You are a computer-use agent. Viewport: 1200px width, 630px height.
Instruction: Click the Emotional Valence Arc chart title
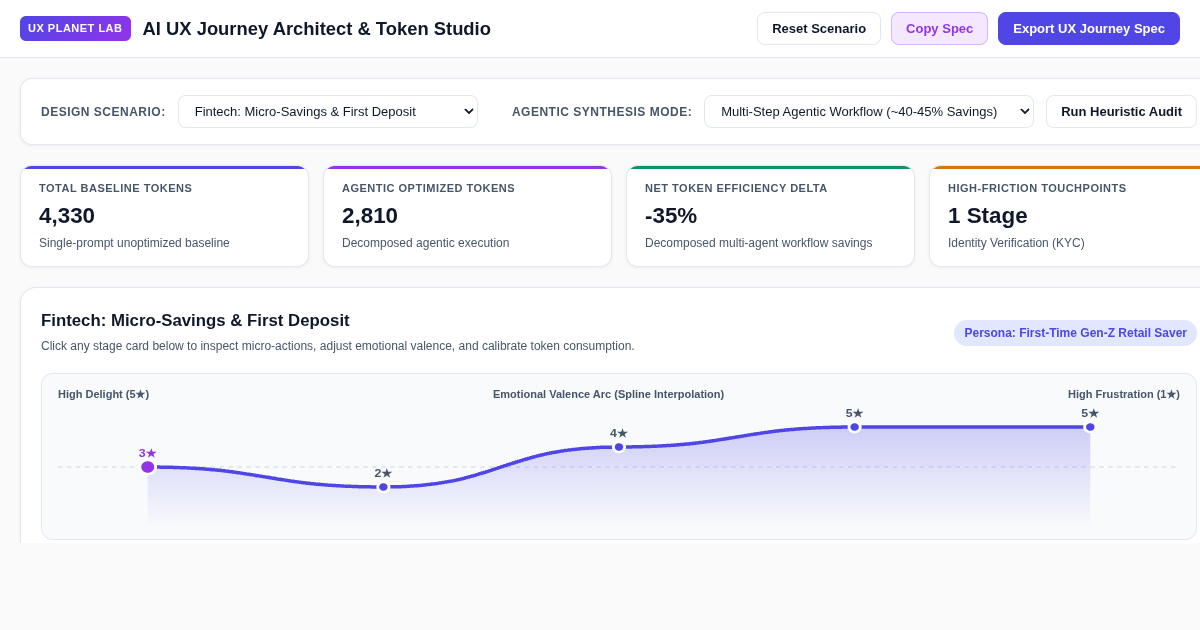click(608, 394)
